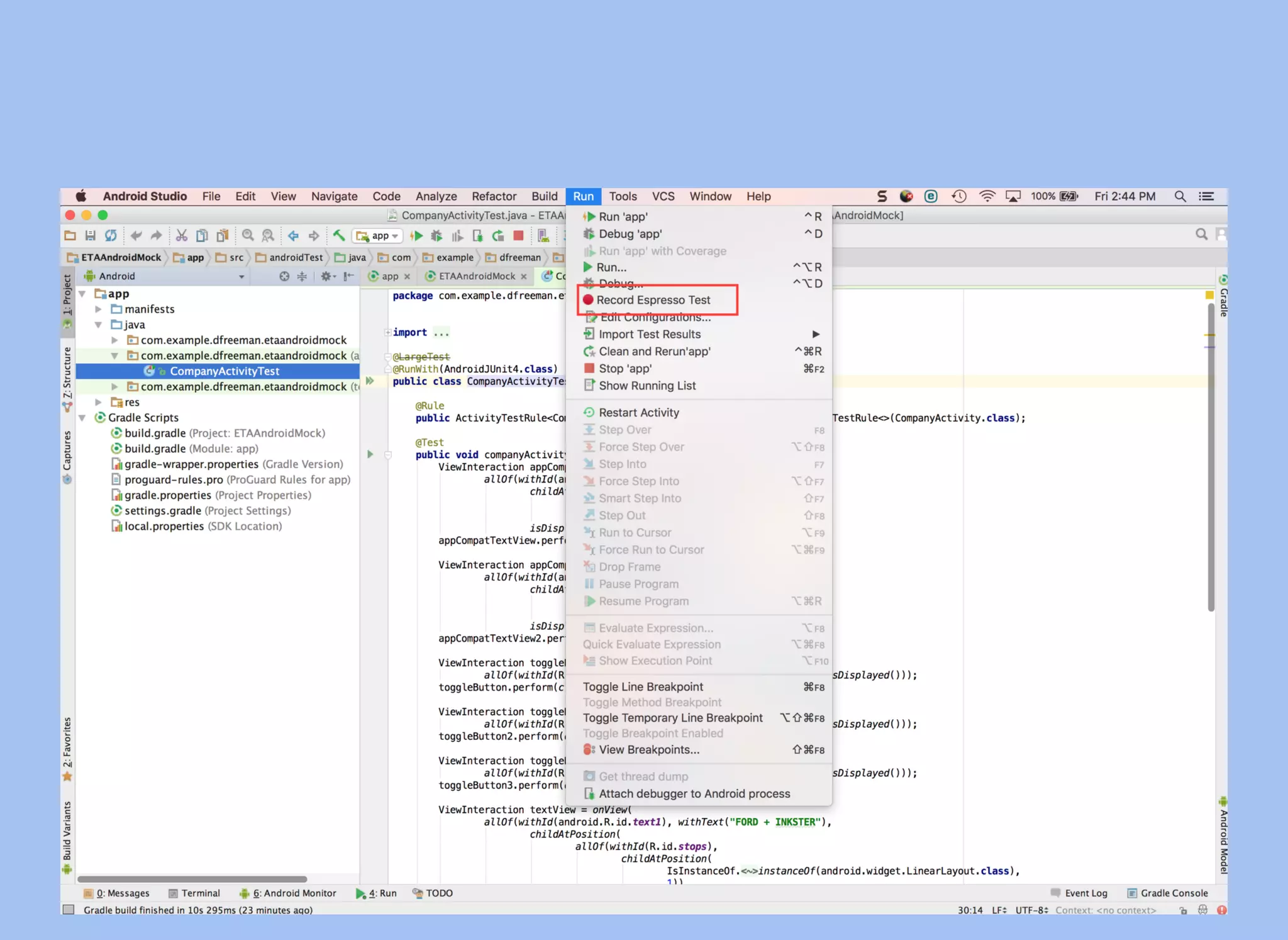The width and height of the screenshot is (1288, 940).
Task: Click the green hammer Make Project icon
Action: coord(339,236)
